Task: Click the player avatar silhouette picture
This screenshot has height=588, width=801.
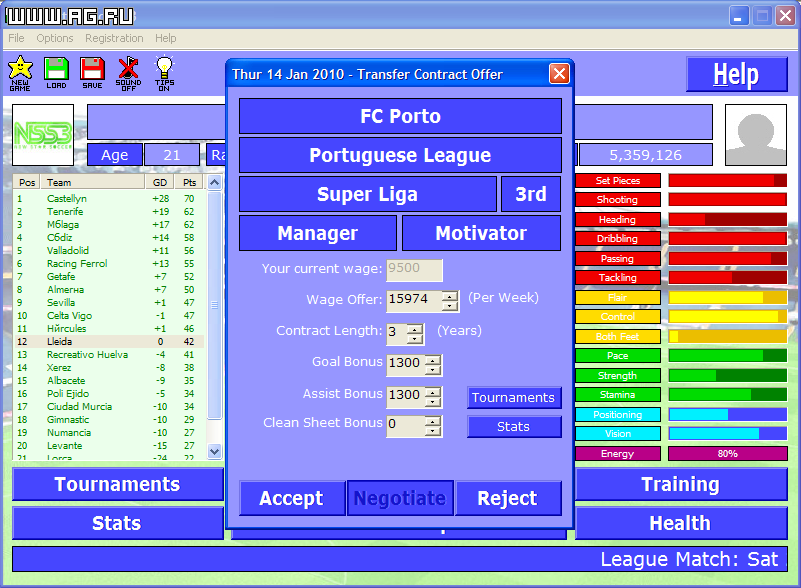Action: [755, 135]
